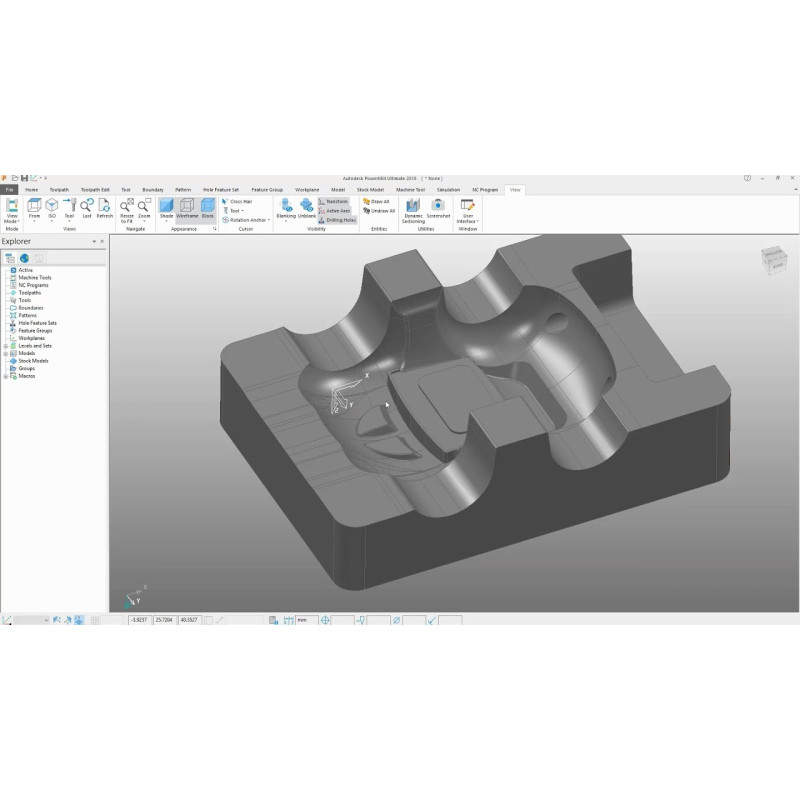Select Toolpaths in Explorer tree
800x800 pixels.
[x=29, y=292]
